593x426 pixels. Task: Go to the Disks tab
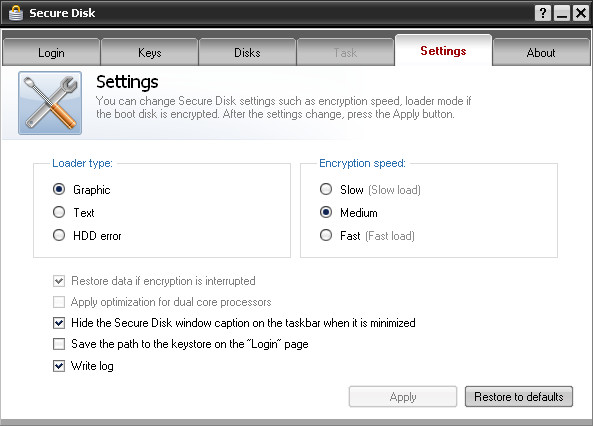tap(247, 53)
